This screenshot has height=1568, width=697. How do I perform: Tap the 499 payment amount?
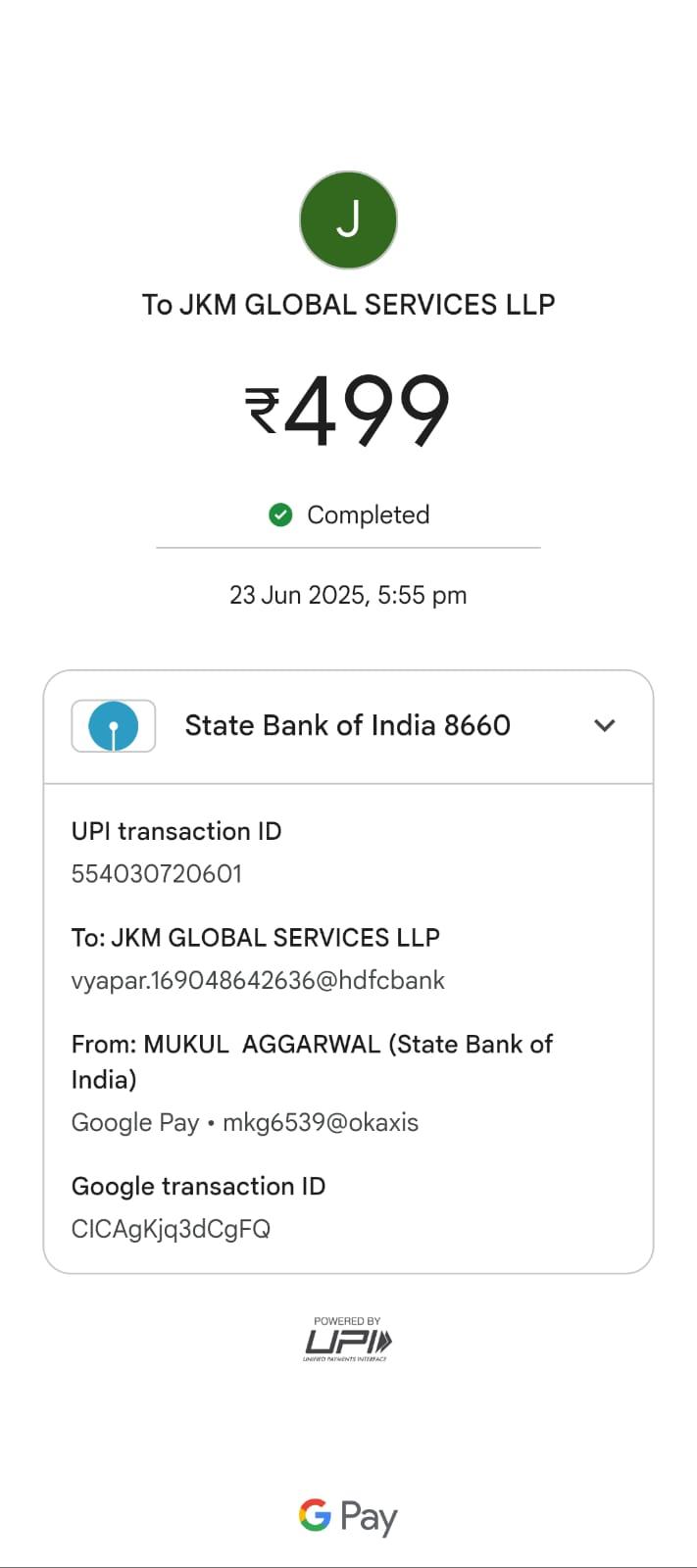tap(367, 410)
